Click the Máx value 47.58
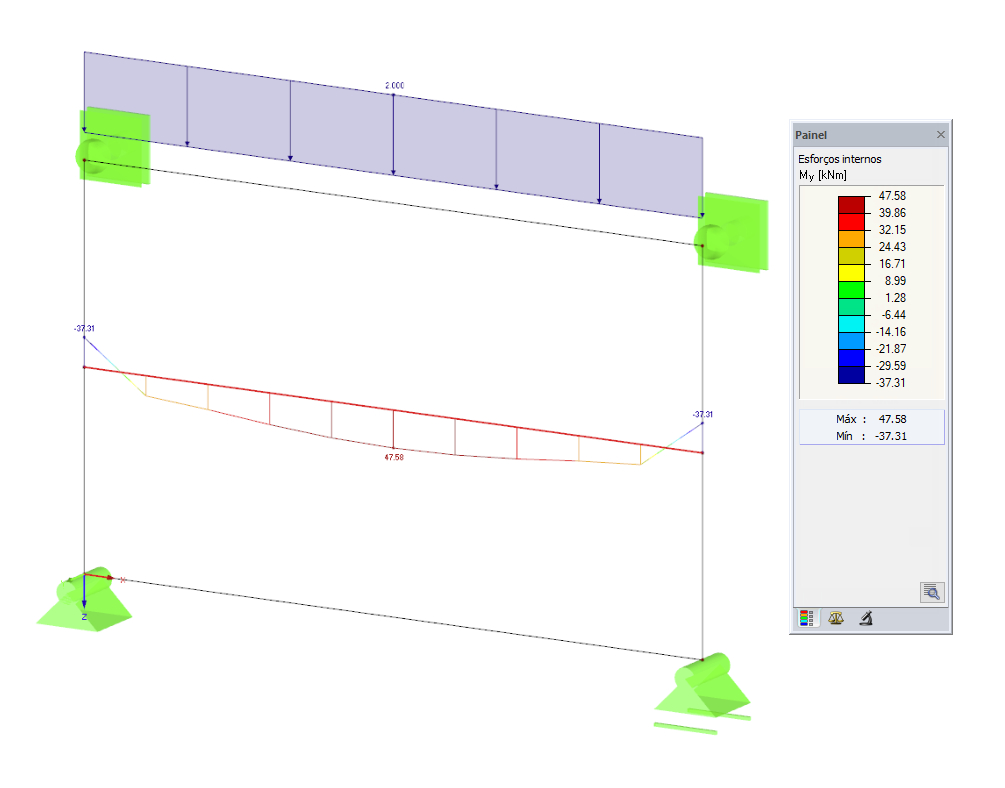This screenshot has height=788, width=1005. (892, 419)
